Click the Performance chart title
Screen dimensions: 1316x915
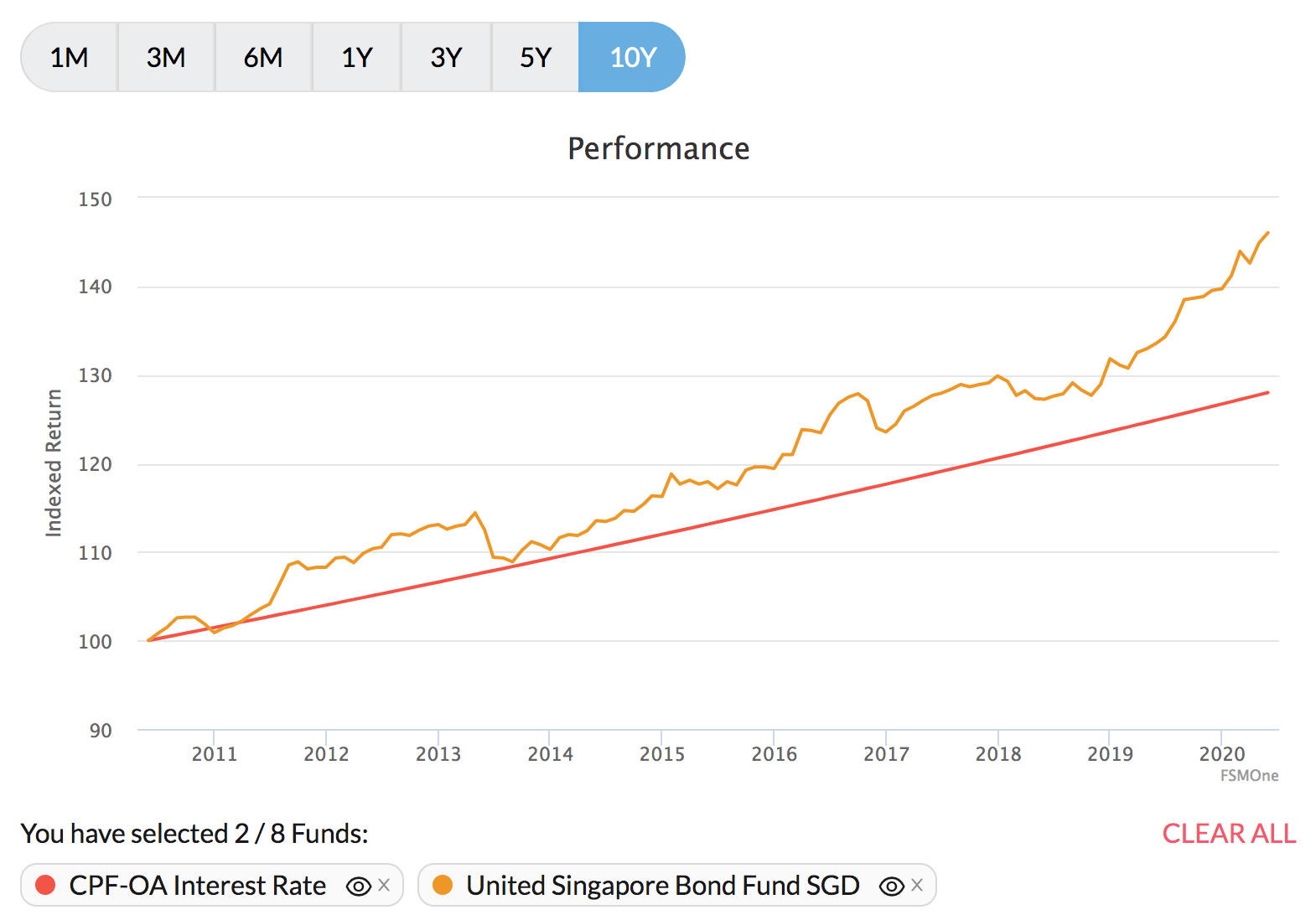(658, 148)
